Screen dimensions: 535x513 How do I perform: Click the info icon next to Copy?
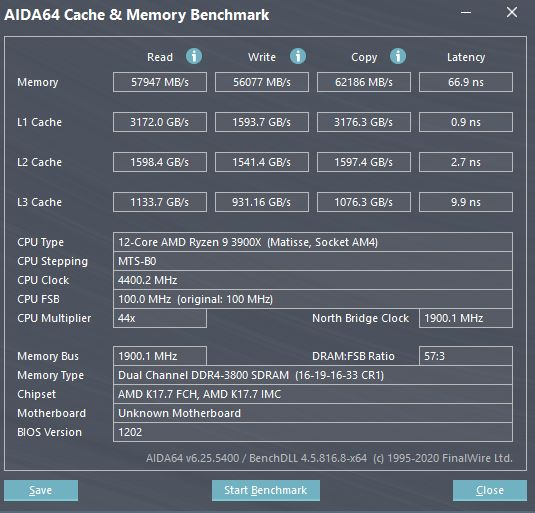click(398, 56)
